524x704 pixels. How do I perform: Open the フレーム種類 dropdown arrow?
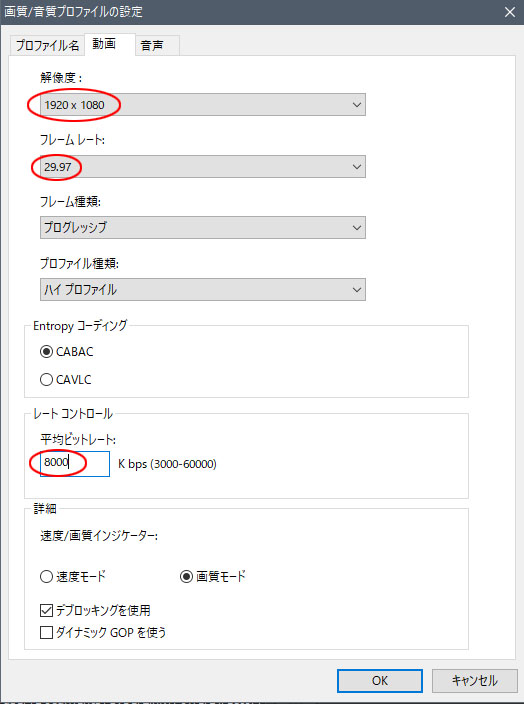(357, 228)
